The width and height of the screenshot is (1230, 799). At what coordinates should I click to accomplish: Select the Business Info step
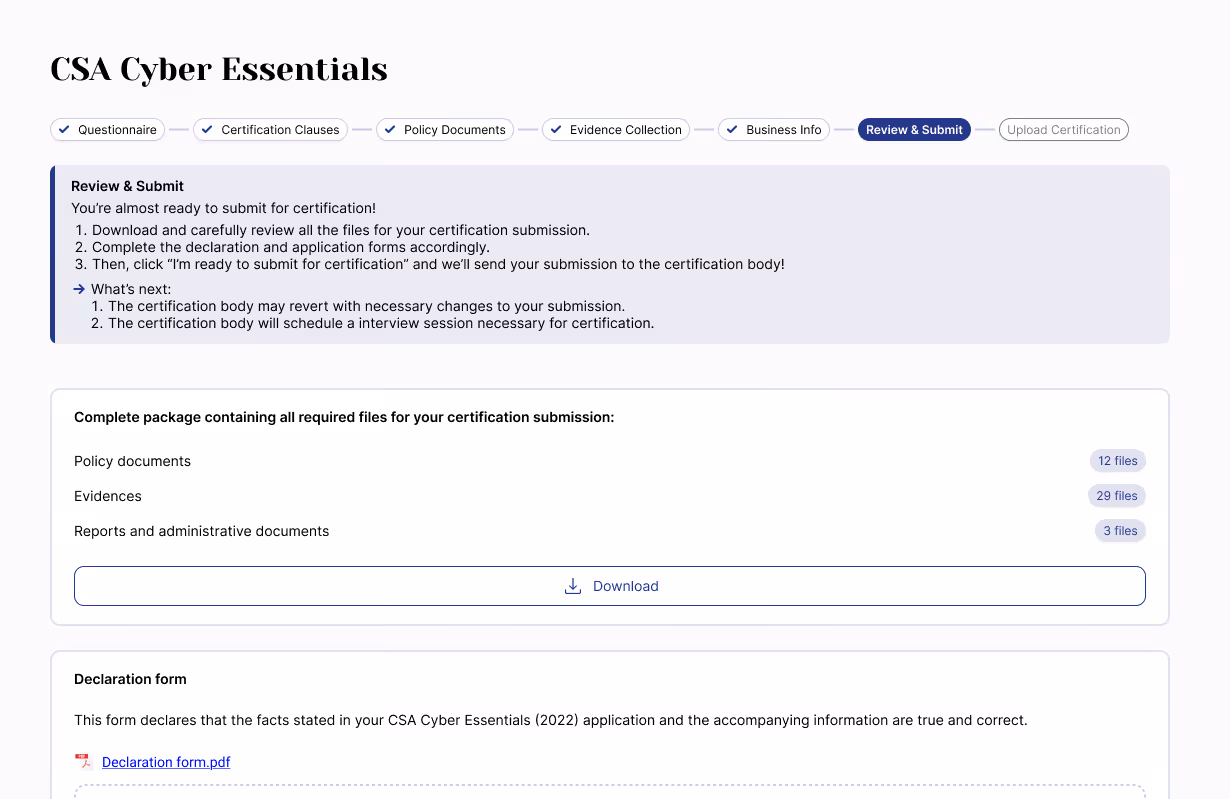click(x=774, y=129)
